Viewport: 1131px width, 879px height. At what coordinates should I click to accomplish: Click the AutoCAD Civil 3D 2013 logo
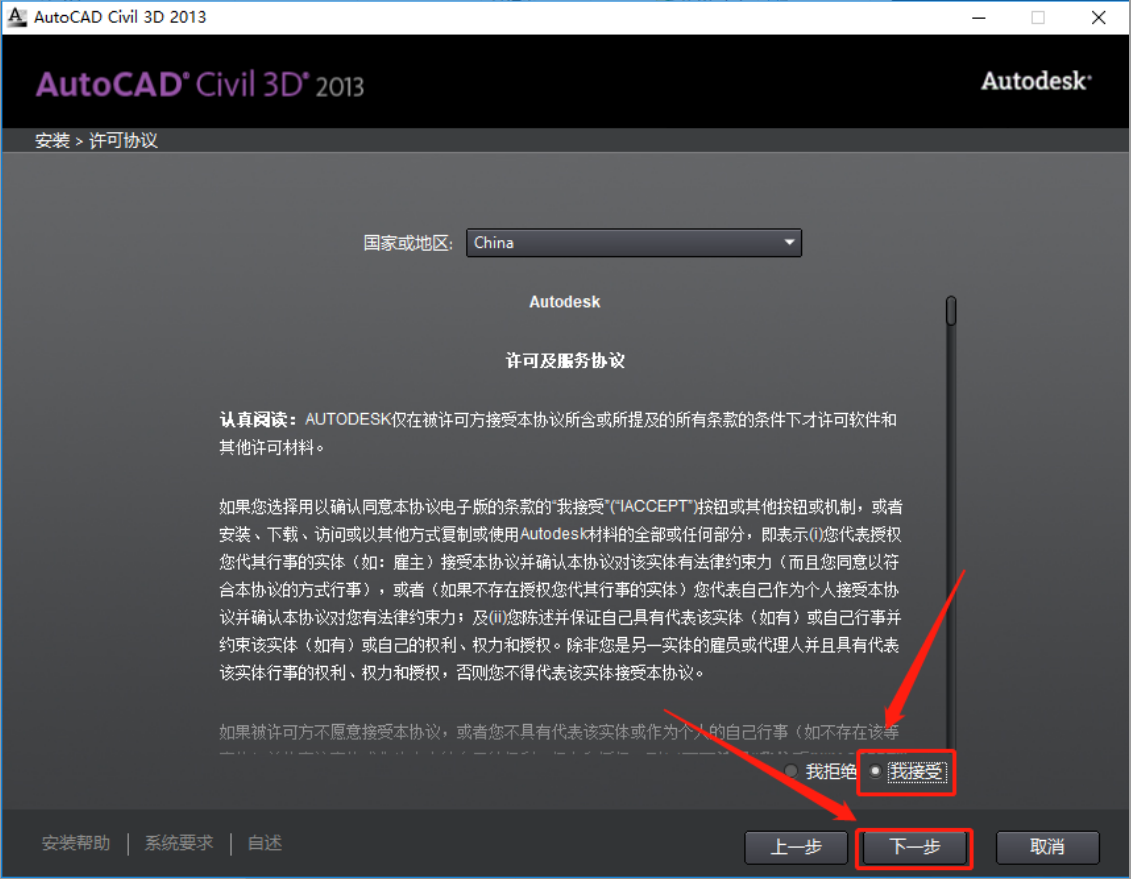pyautogui.click(x=200, y=84)
